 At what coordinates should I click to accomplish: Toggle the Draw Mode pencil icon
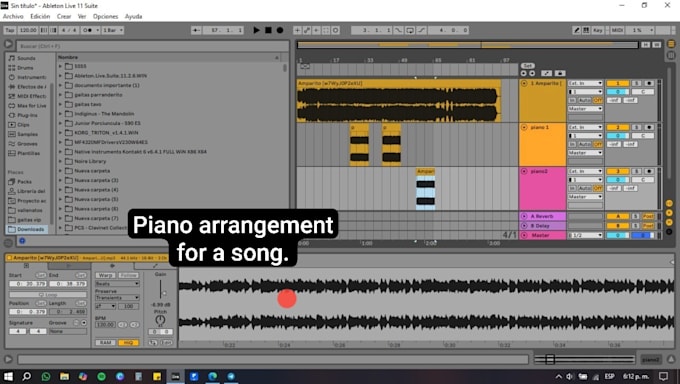point(577,30)
